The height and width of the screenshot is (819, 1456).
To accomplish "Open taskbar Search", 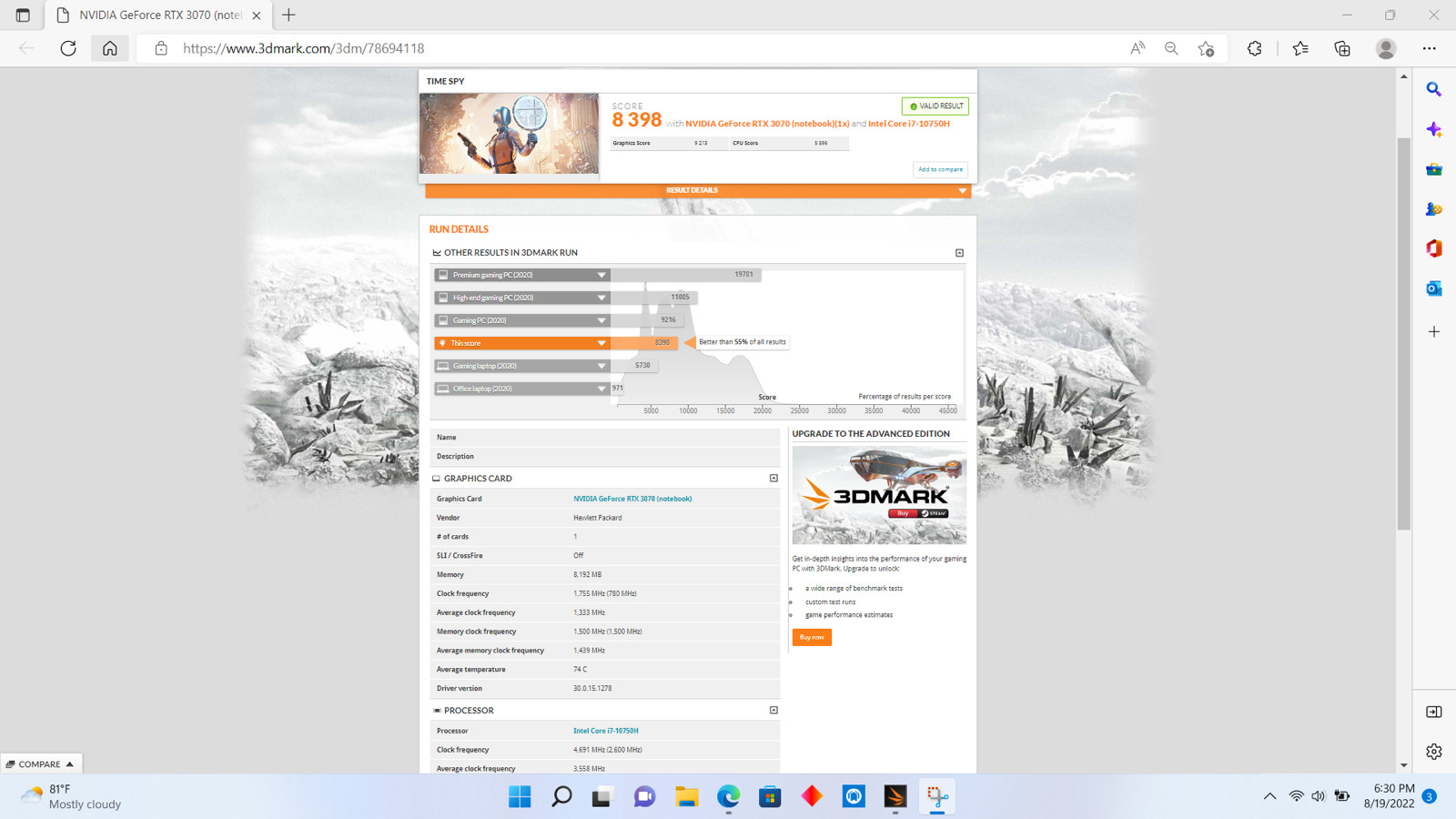I will 561,797.
